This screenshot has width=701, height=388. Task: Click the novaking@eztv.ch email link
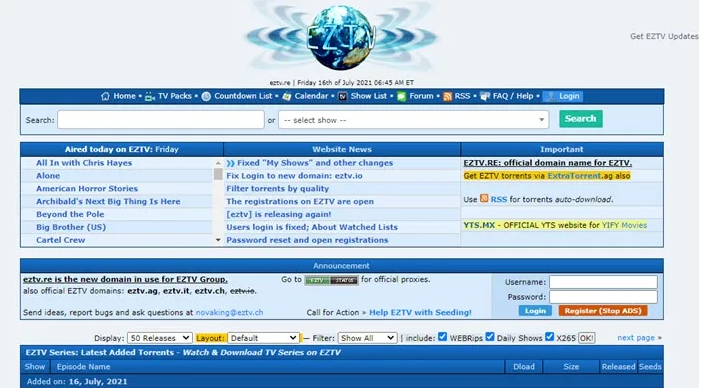pos(229,312)
